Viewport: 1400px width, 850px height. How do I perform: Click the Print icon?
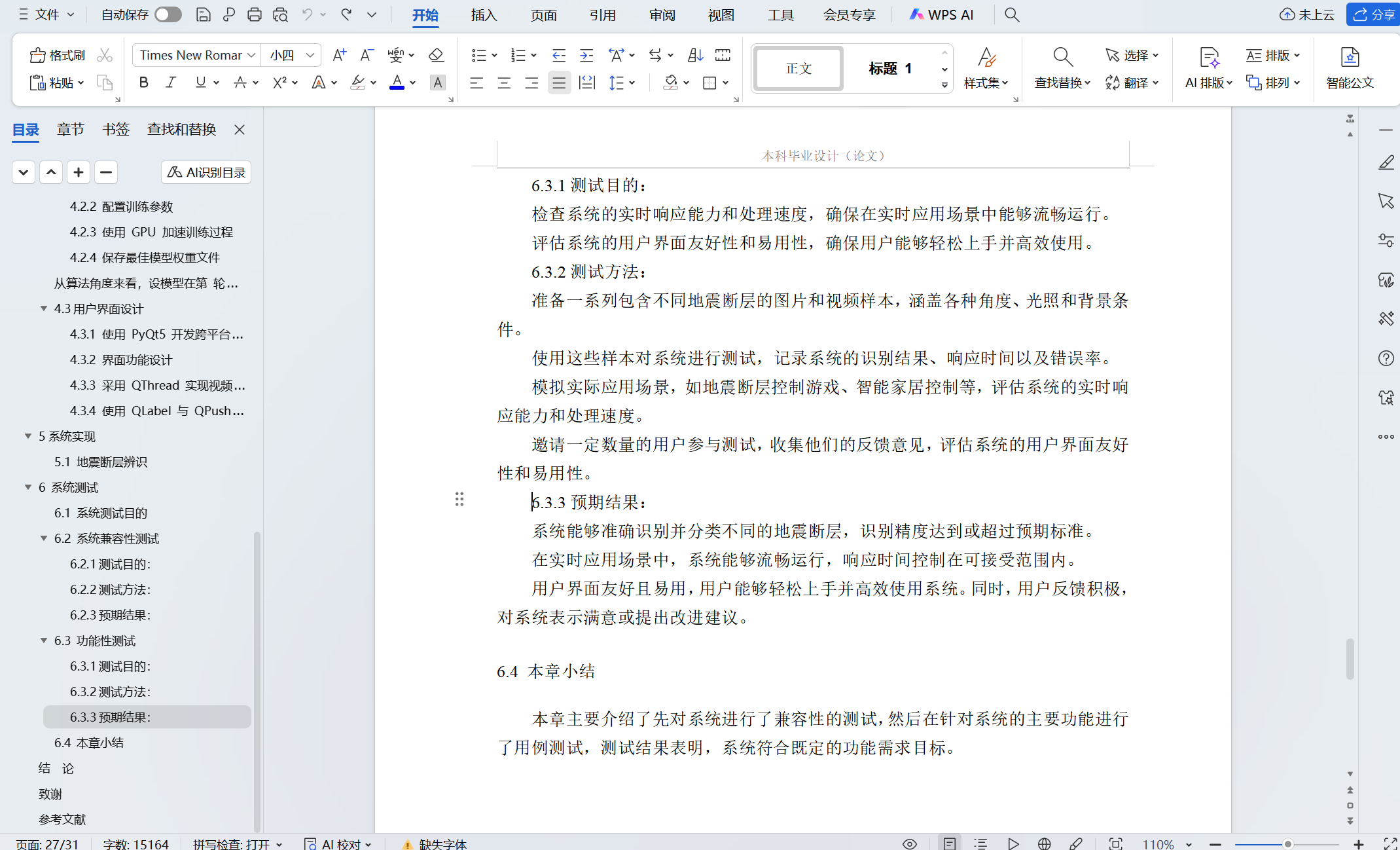(x=255, y=14)
